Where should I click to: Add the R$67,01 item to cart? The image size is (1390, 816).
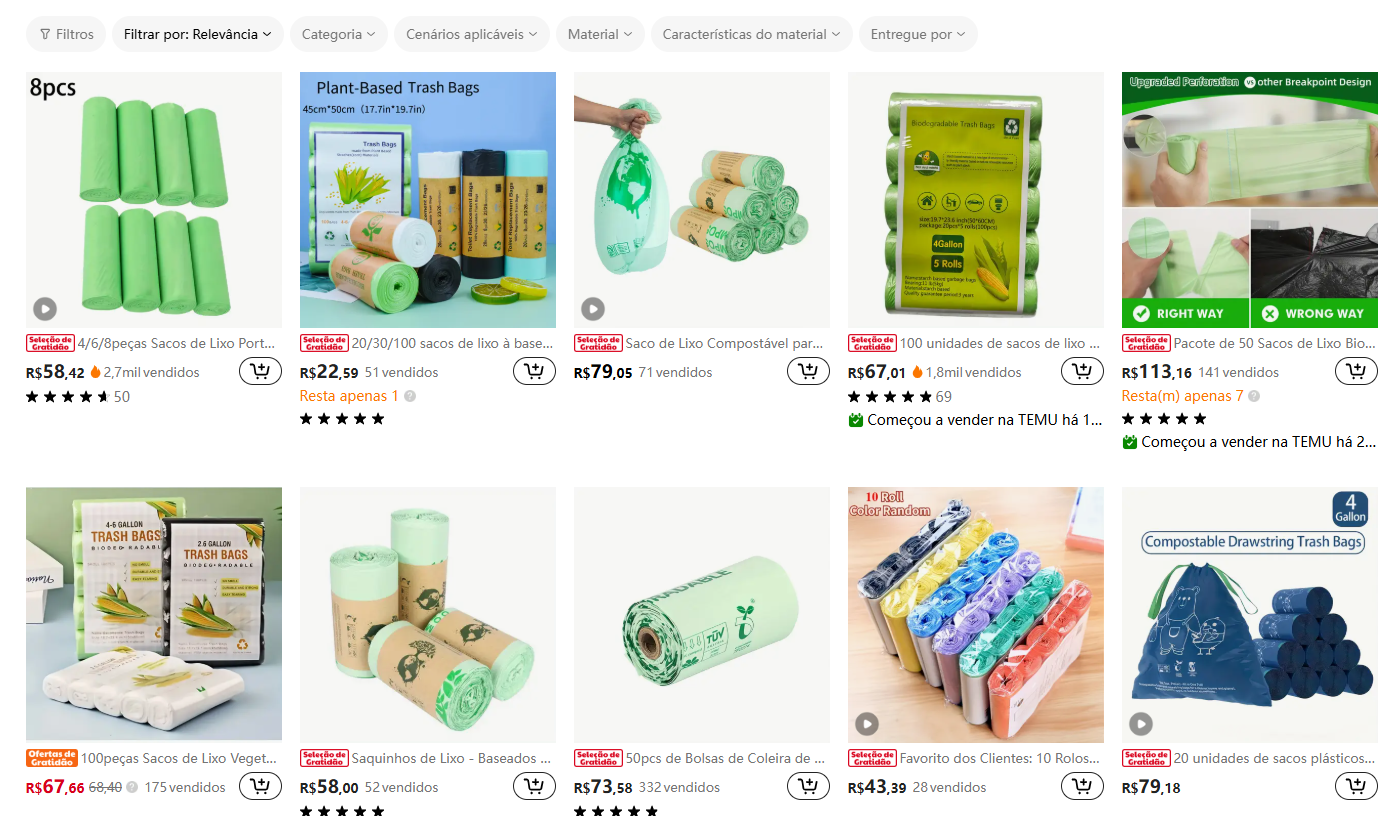pyautogui.click(x=1082, y=372)
